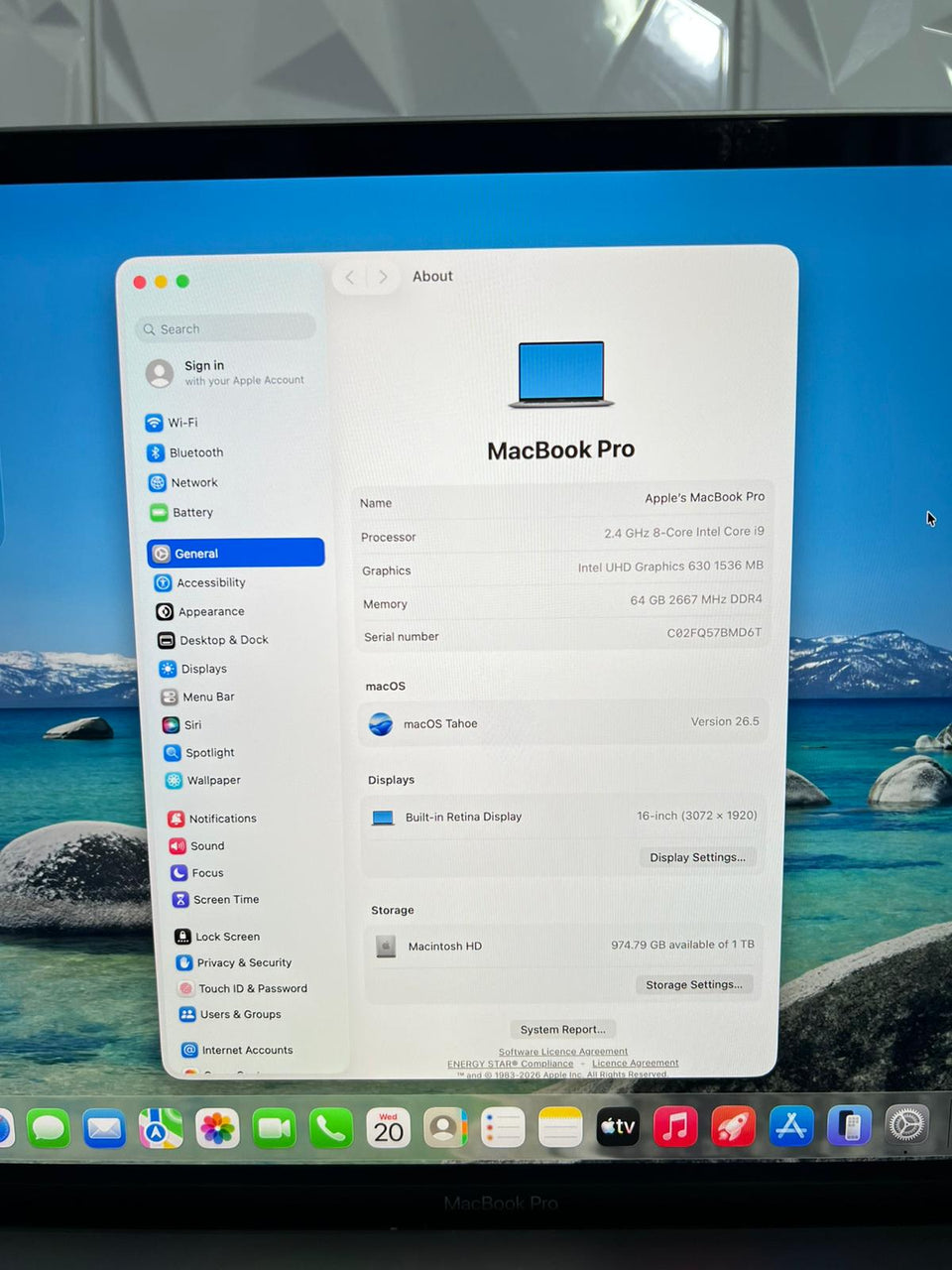Open Apple TV from the Dock
The height and width of the screenshot is (1270, 952).
click(x=617, y=1127)
